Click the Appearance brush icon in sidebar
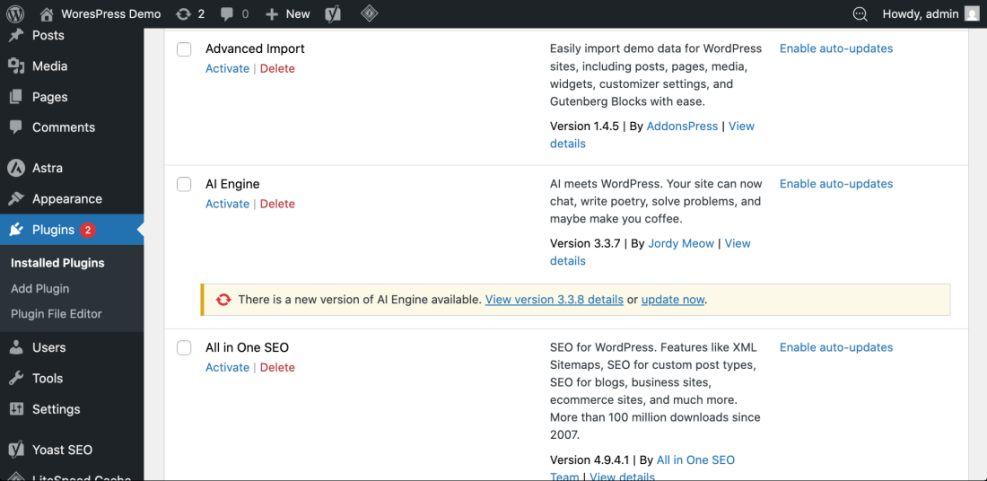The width and height of the screenshot is (987, 481). 16,199
